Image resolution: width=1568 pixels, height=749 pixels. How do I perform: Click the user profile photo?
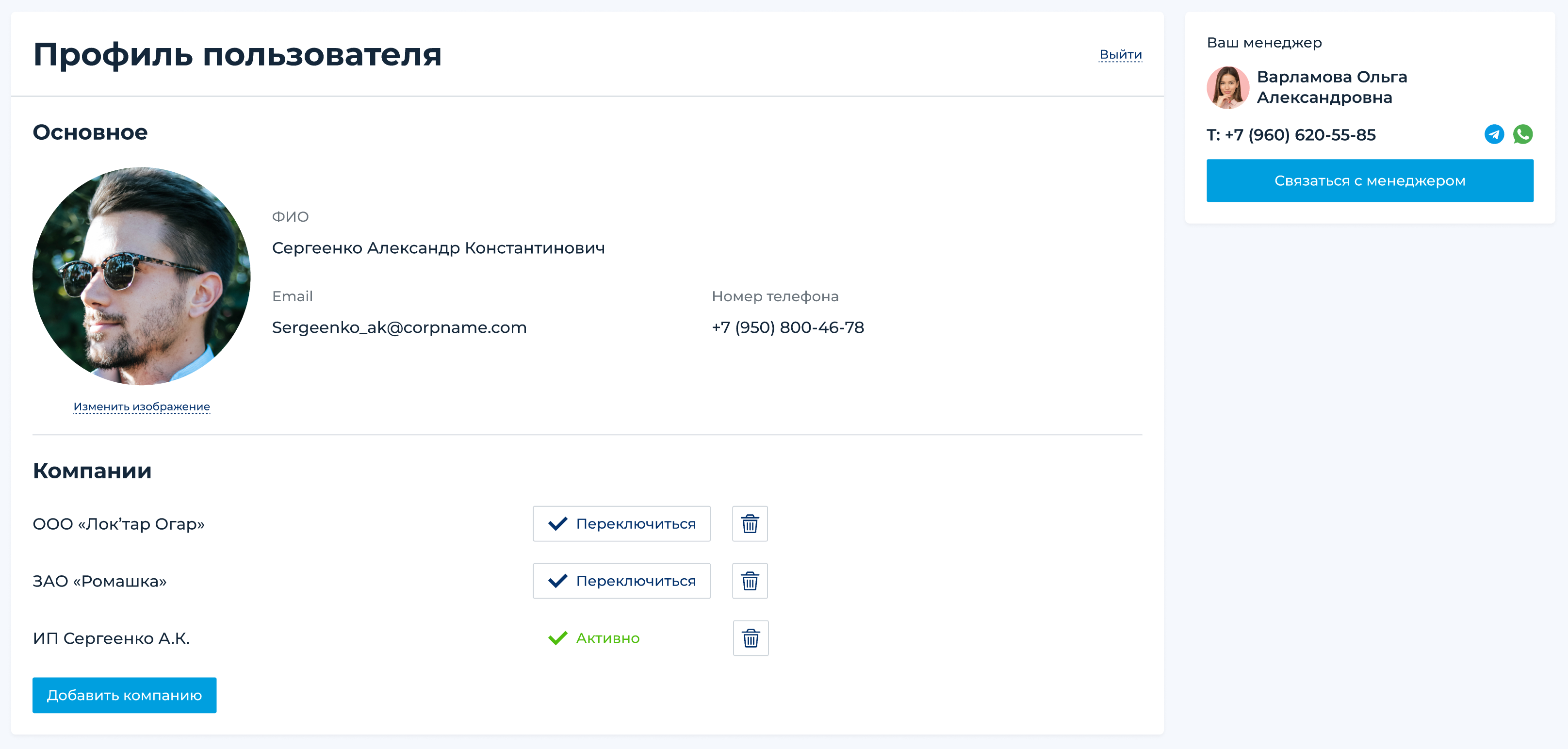click(x=141, y=276)
